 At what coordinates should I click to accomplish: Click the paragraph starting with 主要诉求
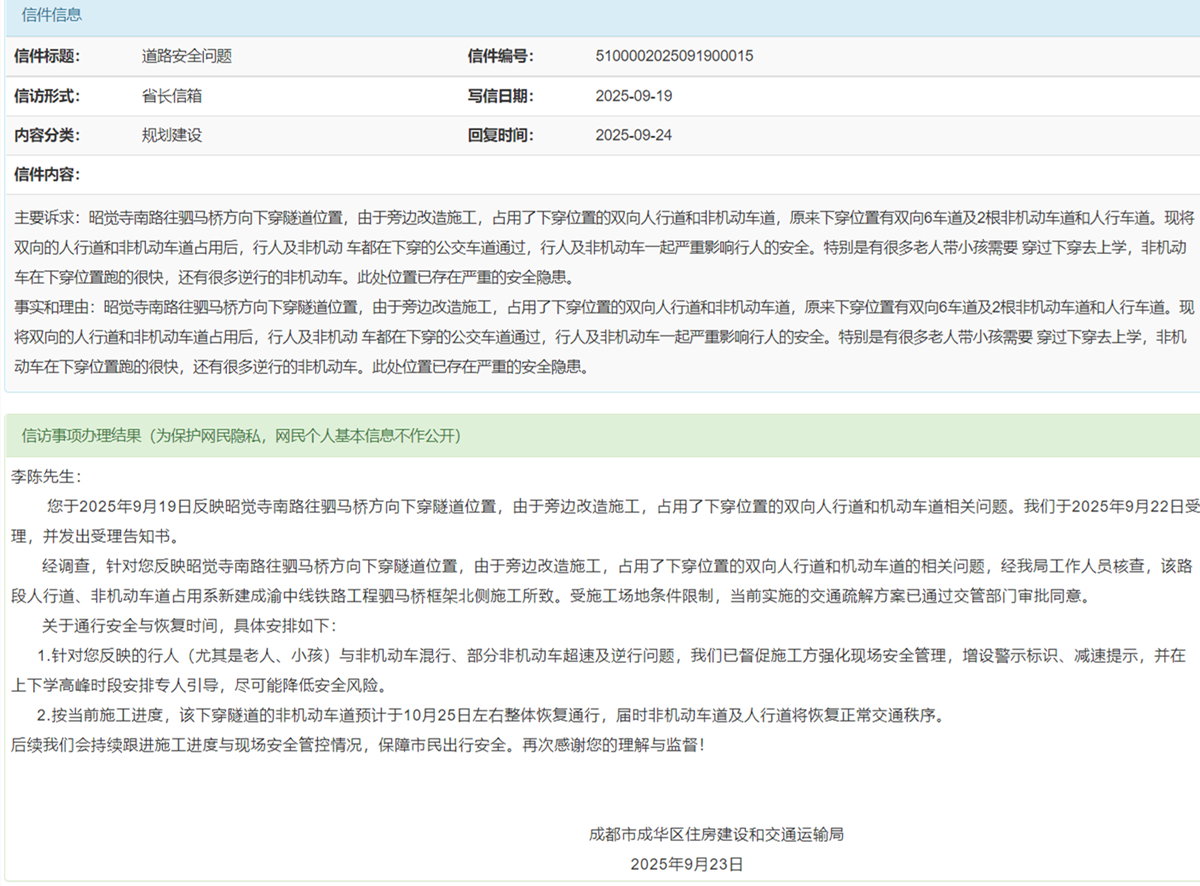[600, 246]
